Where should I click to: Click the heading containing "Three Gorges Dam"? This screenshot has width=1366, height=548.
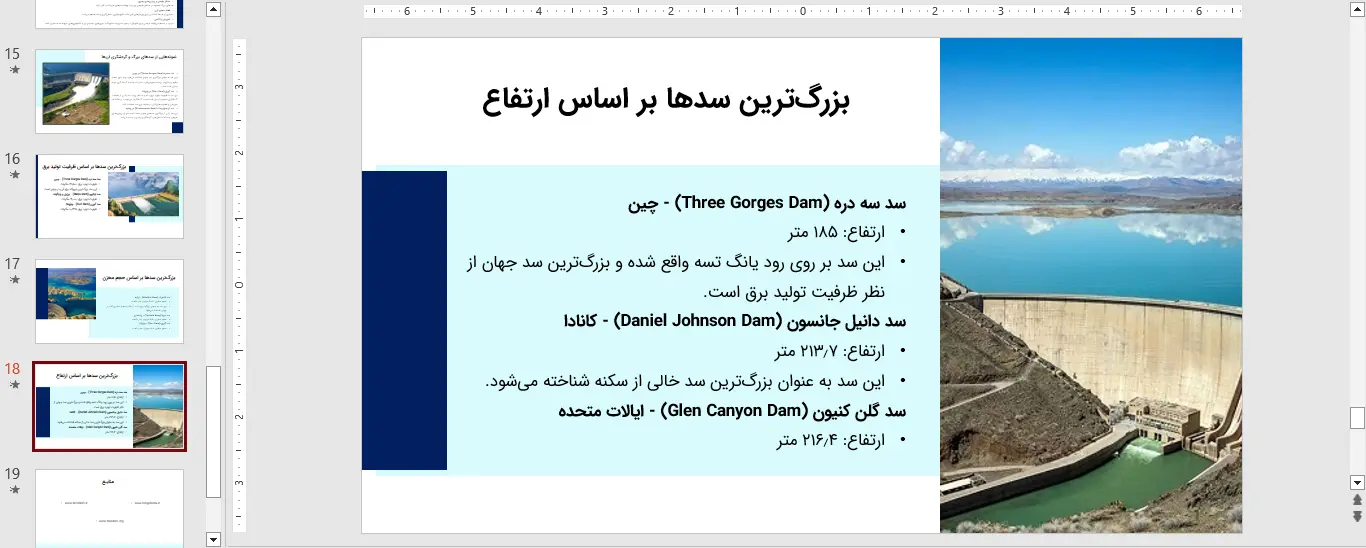(x=767, y=203)
